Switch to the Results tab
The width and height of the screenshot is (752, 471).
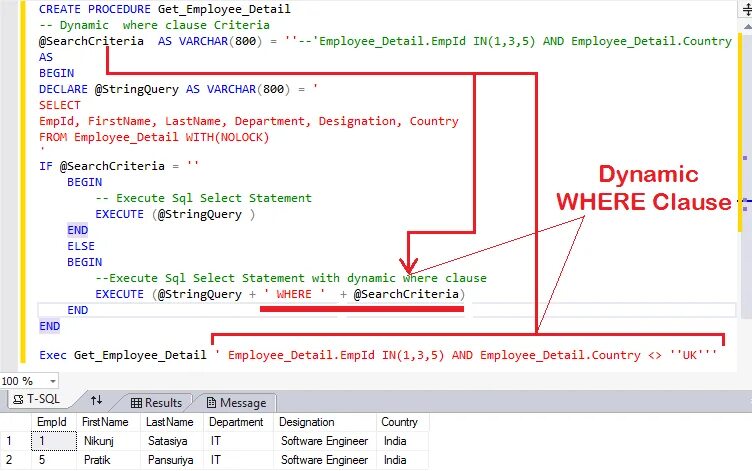(156, 403)
